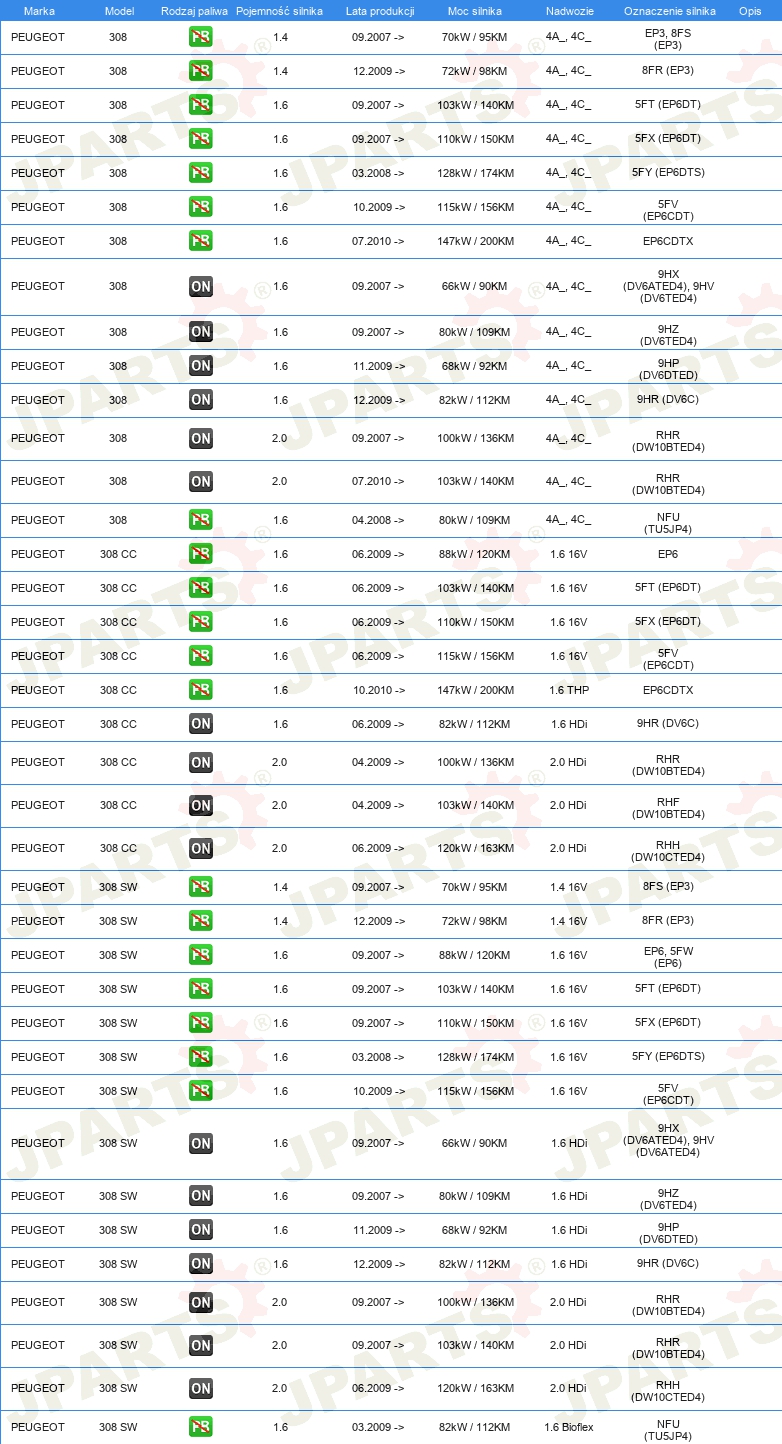Click the 10.2009 -> date in the plain 308 row
The width and height of the screenshot is (782, 1444).
tap(378, 207)
